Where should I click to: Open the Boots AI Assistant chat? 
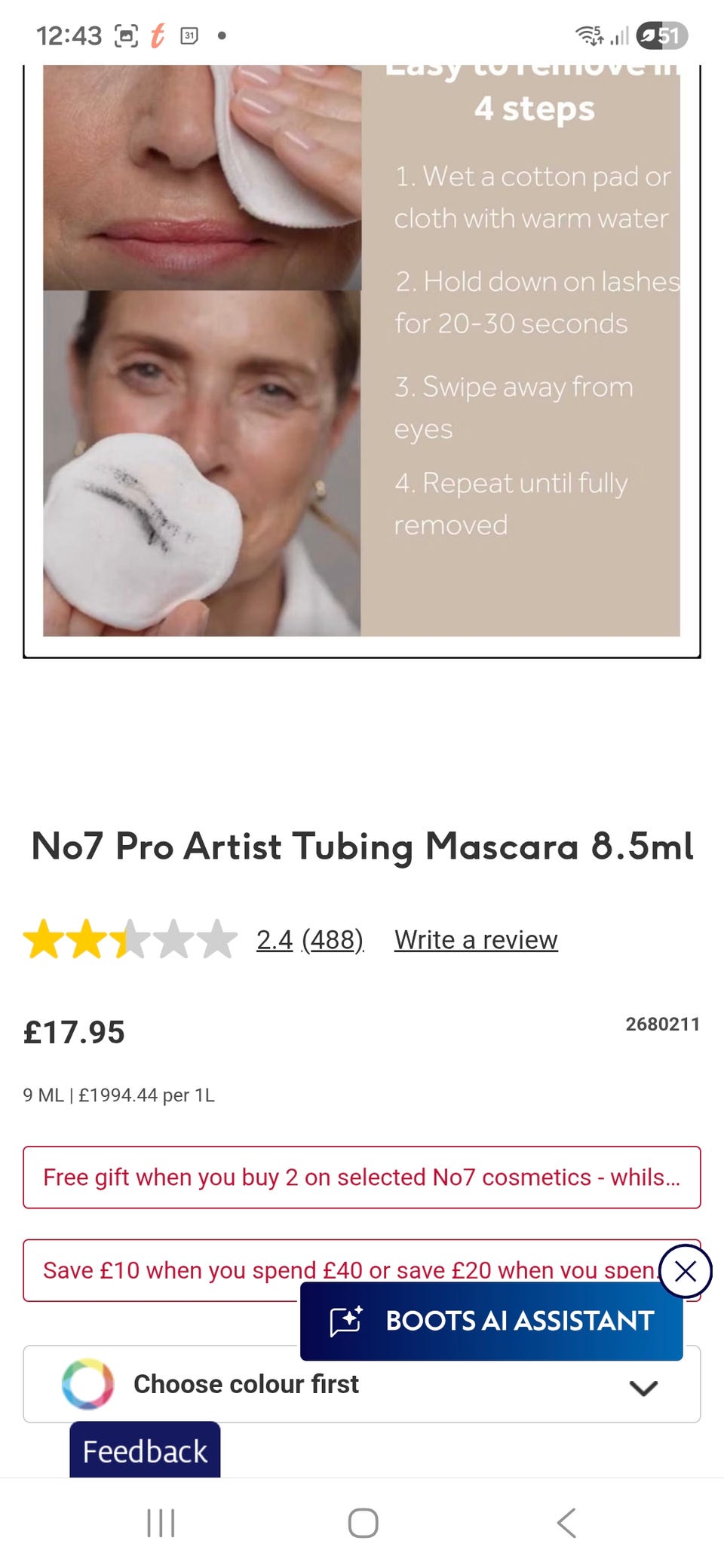point(492,1321)
